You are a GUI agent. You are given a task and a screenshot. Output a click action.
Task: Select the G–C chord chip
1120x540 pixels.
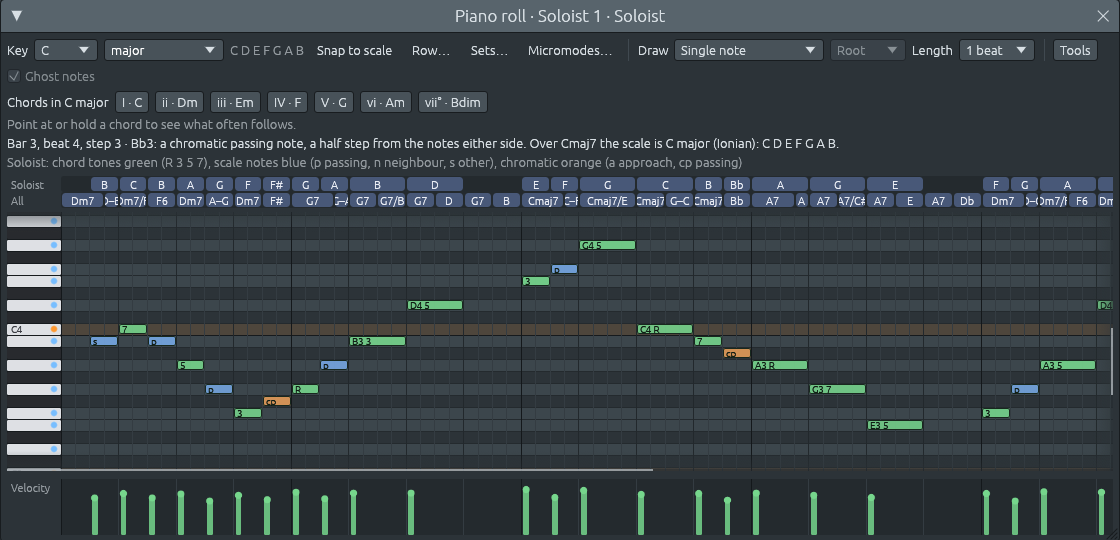point(679,201)
